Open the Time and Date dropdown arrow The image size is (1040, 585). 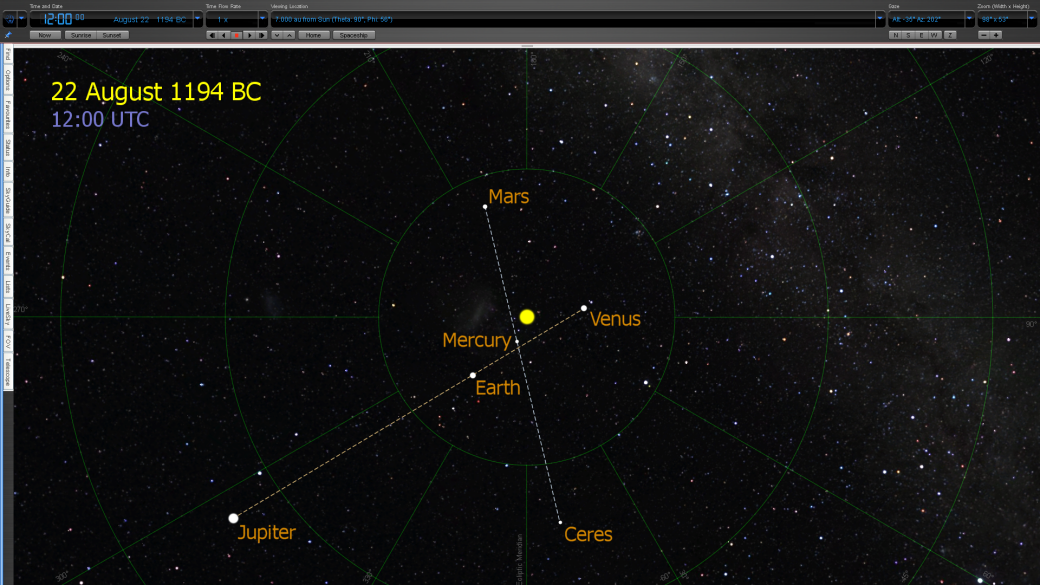point(197,19)
